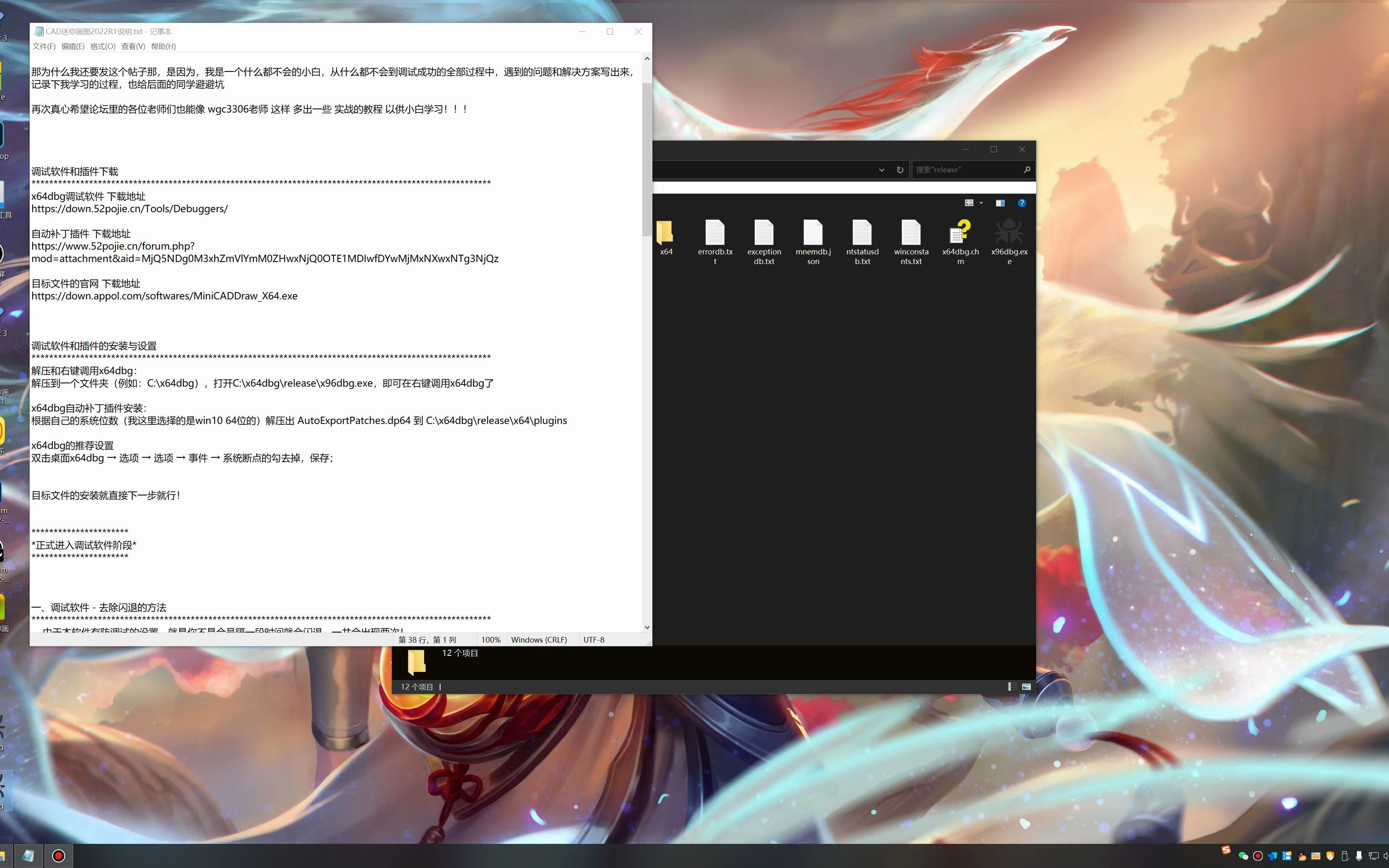Click the line 目标文件的安装就直接下一步就行！

pos(106,495)
